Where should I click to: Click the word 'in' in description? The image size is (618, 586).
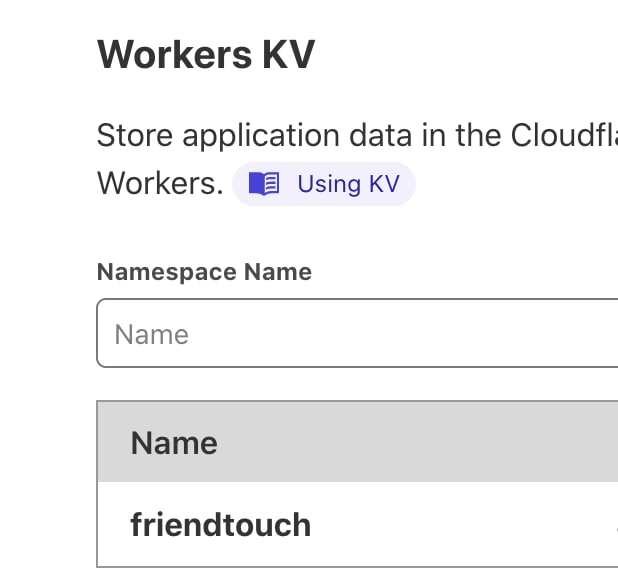[x=434, y=136]
